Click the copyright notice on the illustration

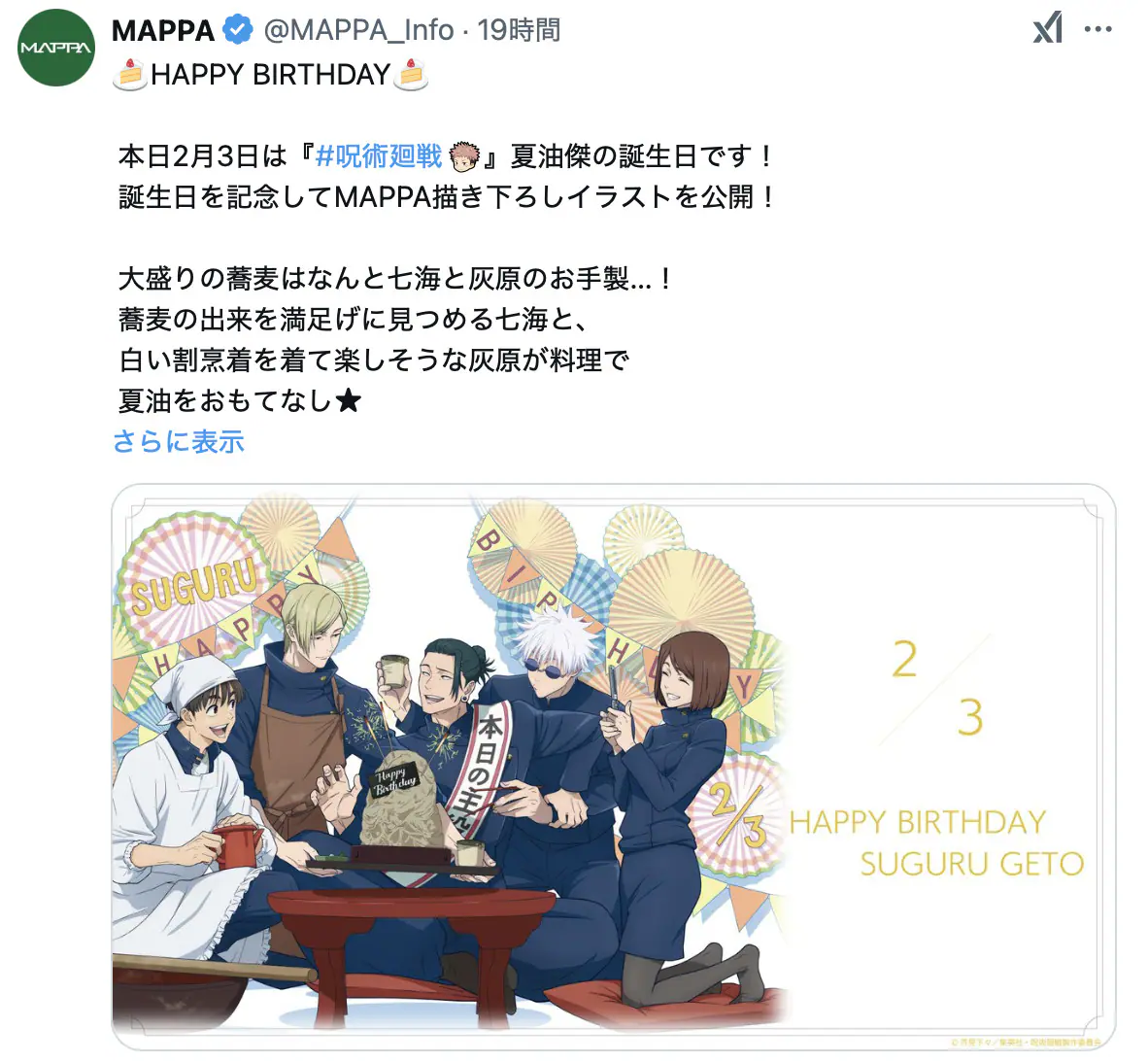[1025, 1042]
